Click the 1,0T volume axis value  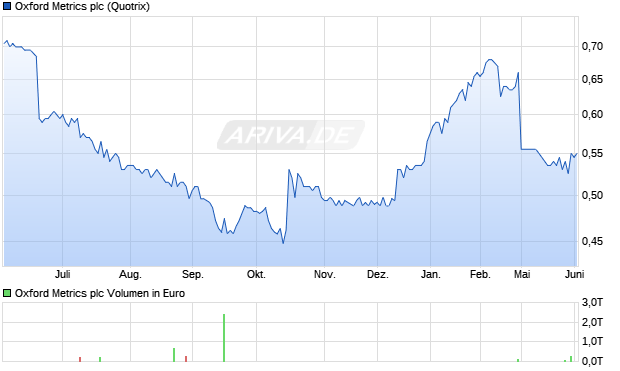[592, 341]
